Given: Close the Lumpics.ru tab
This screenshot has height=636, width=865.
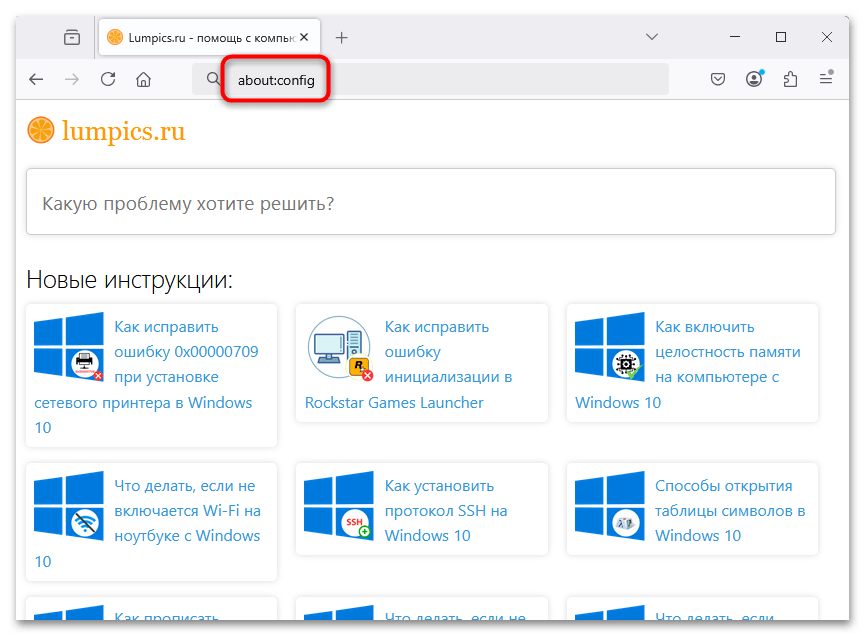Looking at the screenshot, I should tap(304, 38).
